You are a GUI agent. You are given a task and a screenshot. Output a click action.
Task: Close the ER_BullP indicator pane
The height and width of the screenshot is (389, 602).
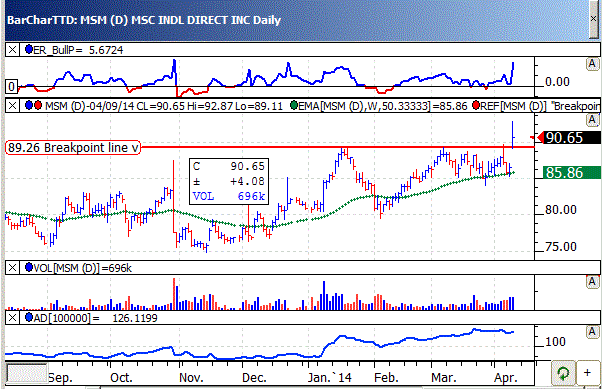[x=12, y=50]
